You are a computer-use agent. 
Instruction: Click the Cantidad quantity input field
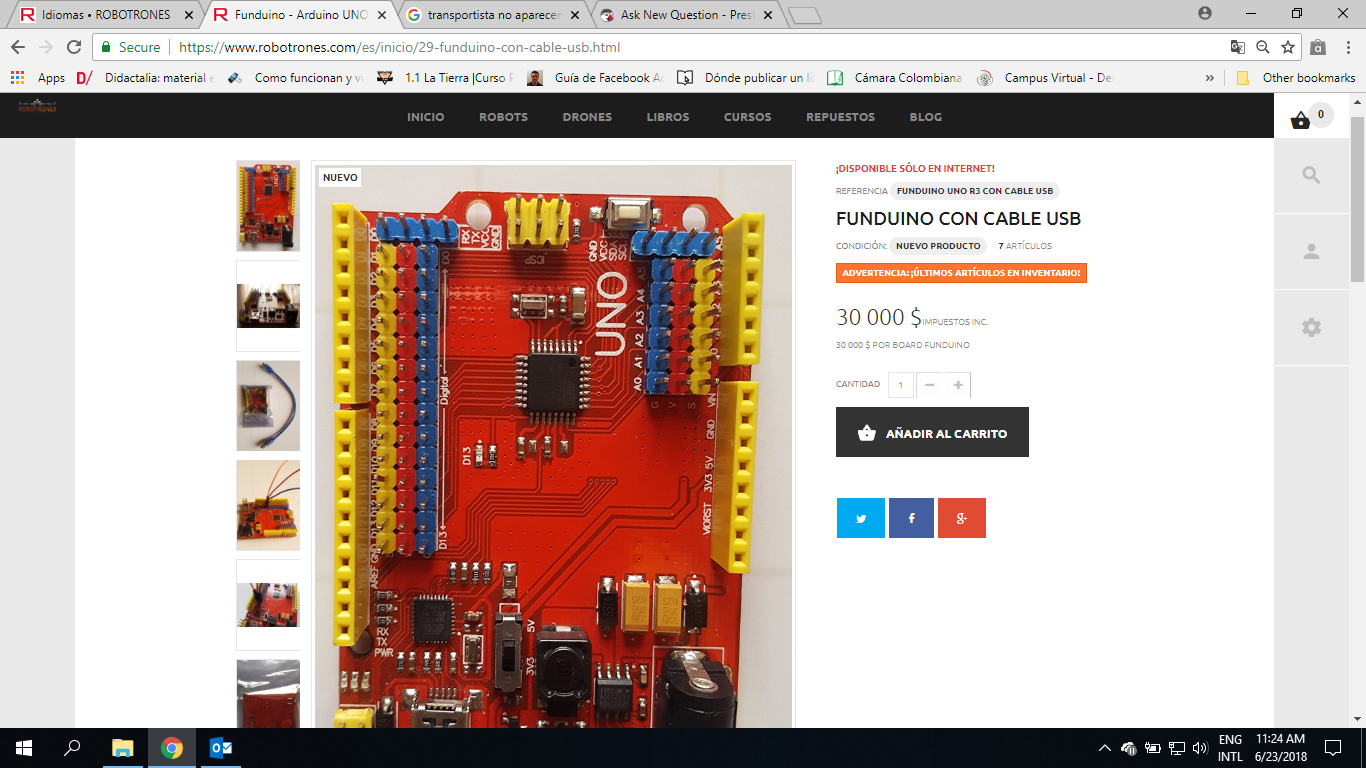coord(901,385)
